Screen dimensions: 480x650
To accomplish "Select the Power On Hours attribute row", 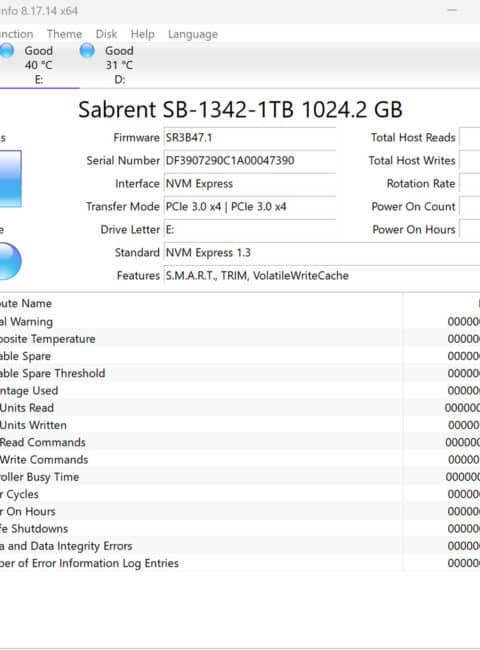I will (240, 512).
